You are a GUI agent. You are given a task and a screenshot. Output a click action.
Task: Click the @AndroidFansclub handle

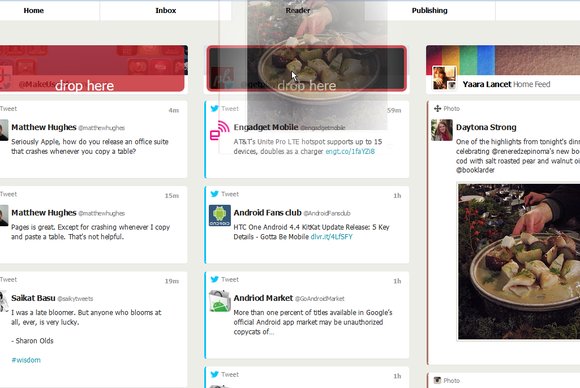click(x=327, y=213)
